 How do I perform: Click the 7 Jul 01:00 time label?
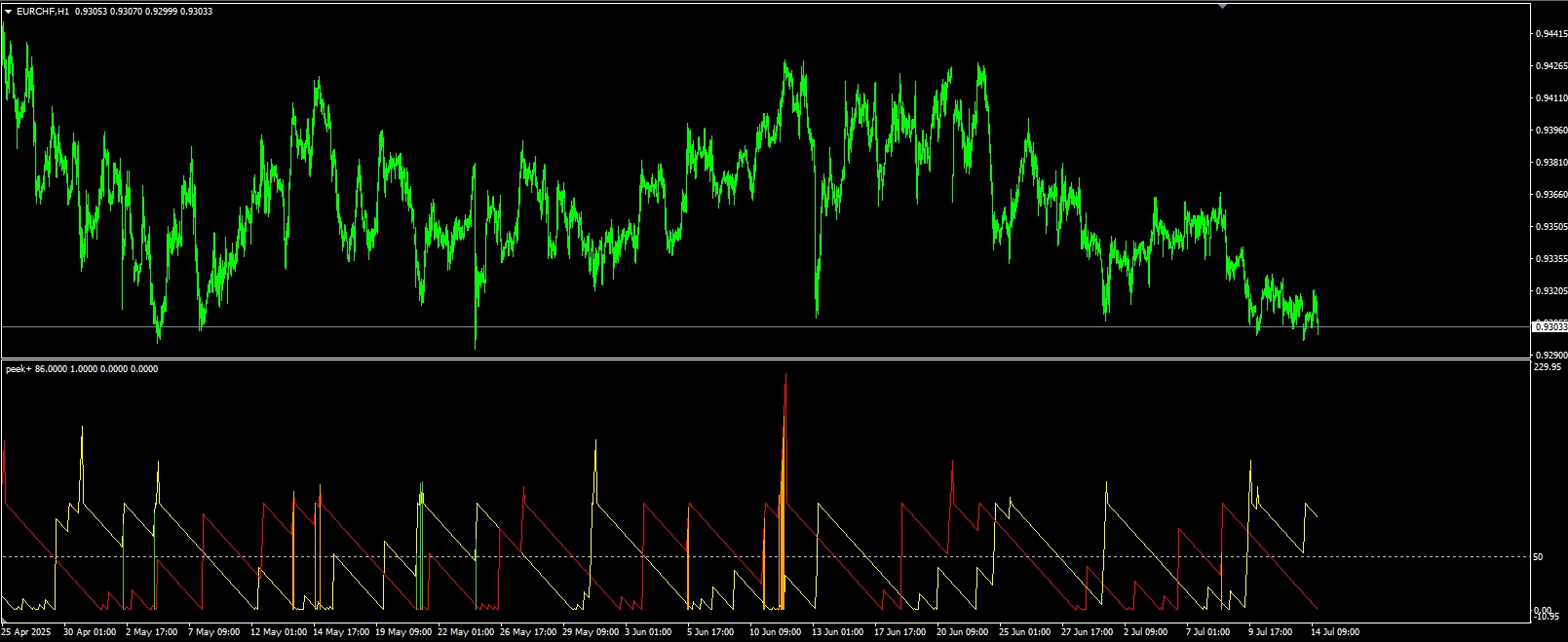point(1208,632)
